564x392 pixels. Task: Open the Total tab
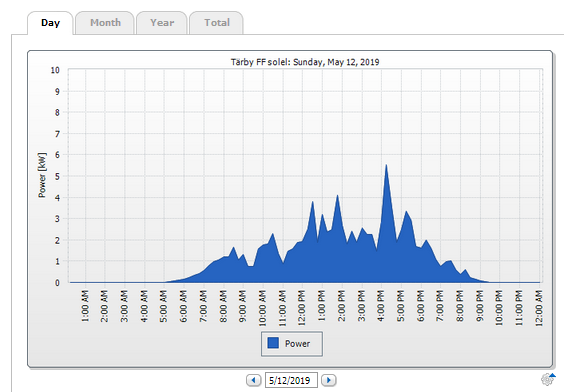click(x=217, y=23)
